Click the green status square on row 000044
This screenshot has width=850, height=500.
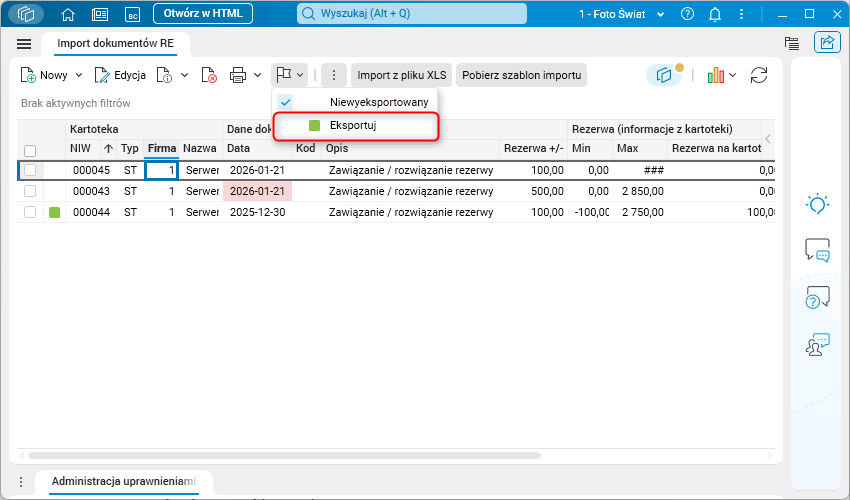[x=54, y=212]
